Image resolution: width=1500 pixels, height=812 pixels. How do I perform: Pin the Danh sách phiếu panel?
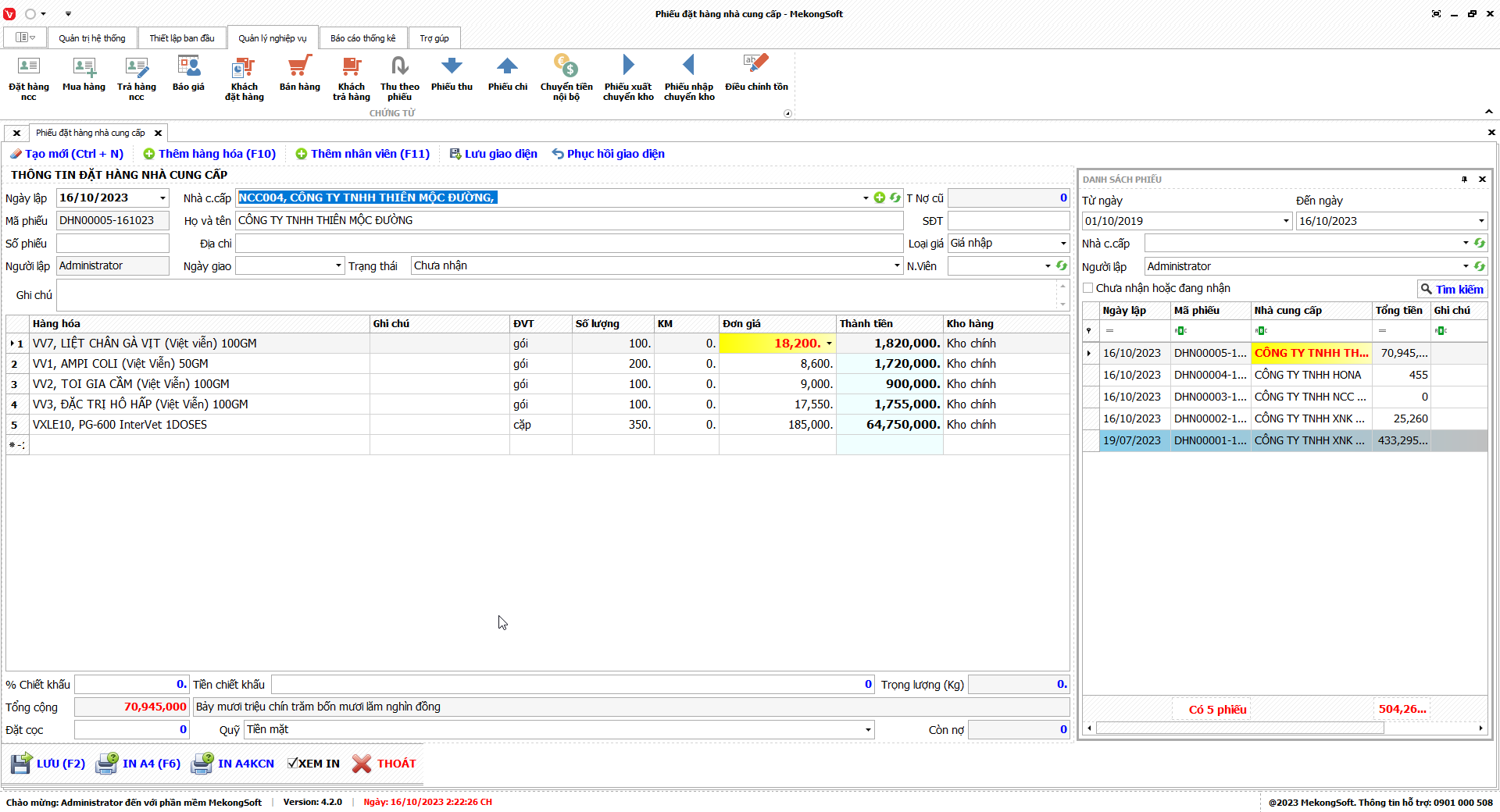[1464, 180]
